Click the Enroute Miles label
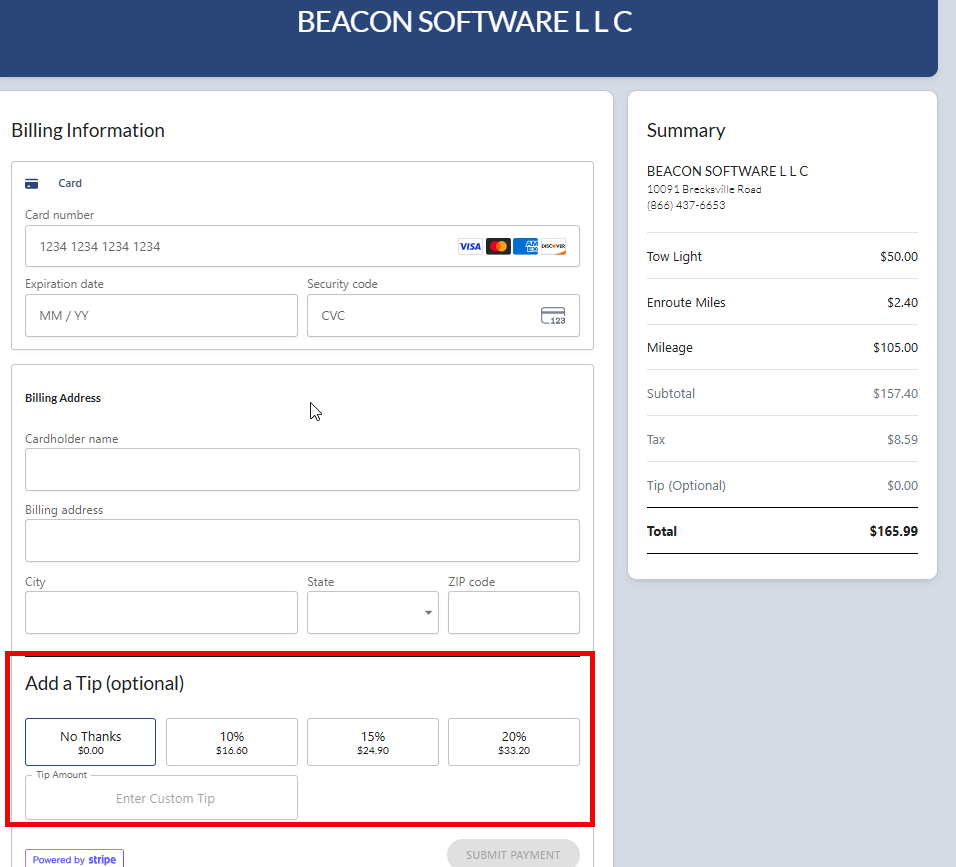The image size is (956, 867). [x=686, y=302]
